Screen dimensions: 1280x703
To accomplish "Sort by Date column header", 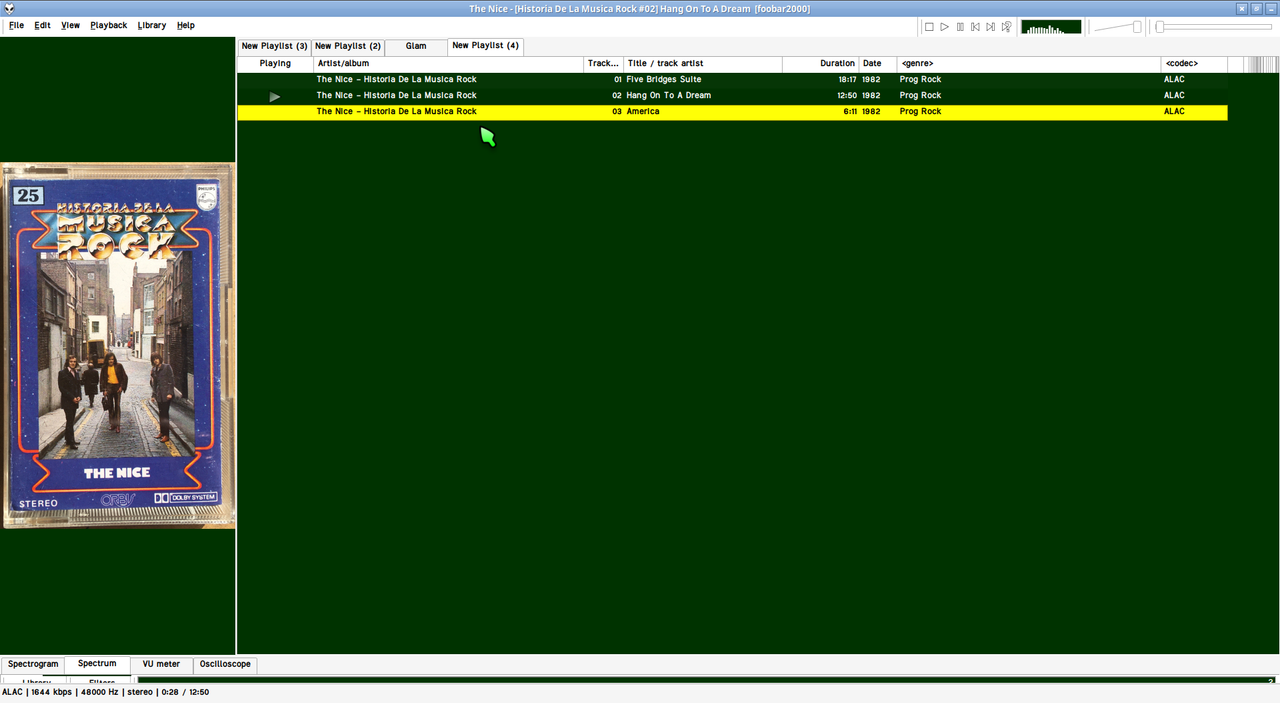I will pyautogui.click(x=878, y=64).
